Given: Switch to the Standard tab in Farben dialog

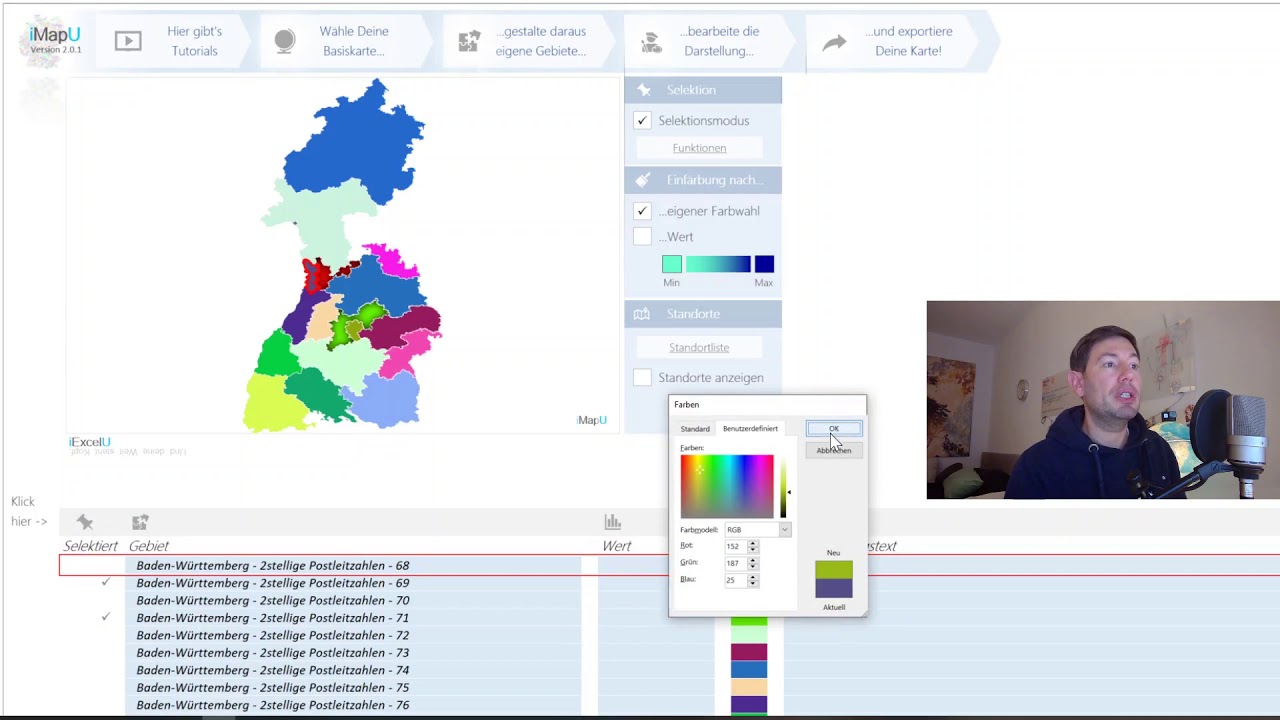Looking at the screenshot, I should [x=695, y=429].
